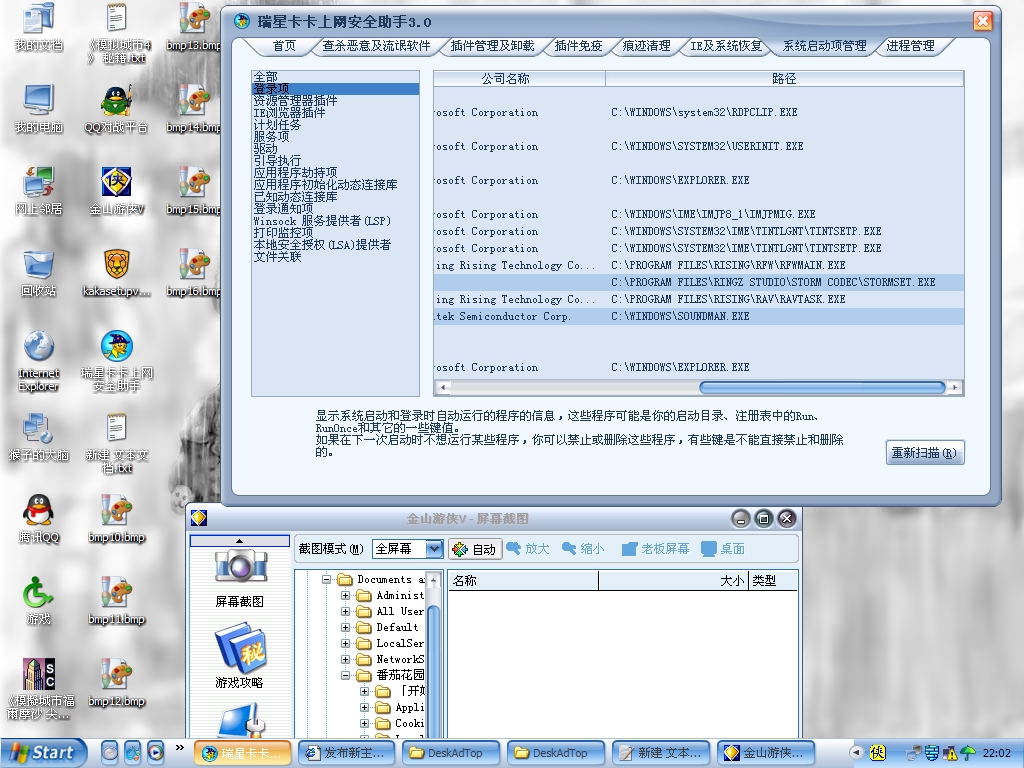
Task: Expand the LocalSer folder node
Action: click(345, 643)
